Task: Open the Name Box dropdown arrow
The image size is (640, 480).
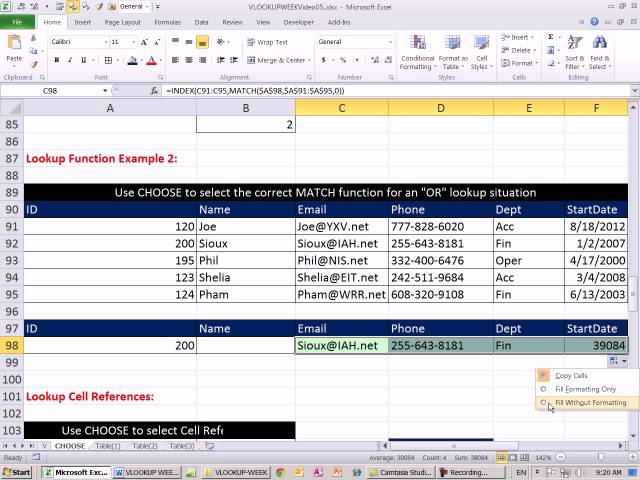Action: [x=105, y=91]
